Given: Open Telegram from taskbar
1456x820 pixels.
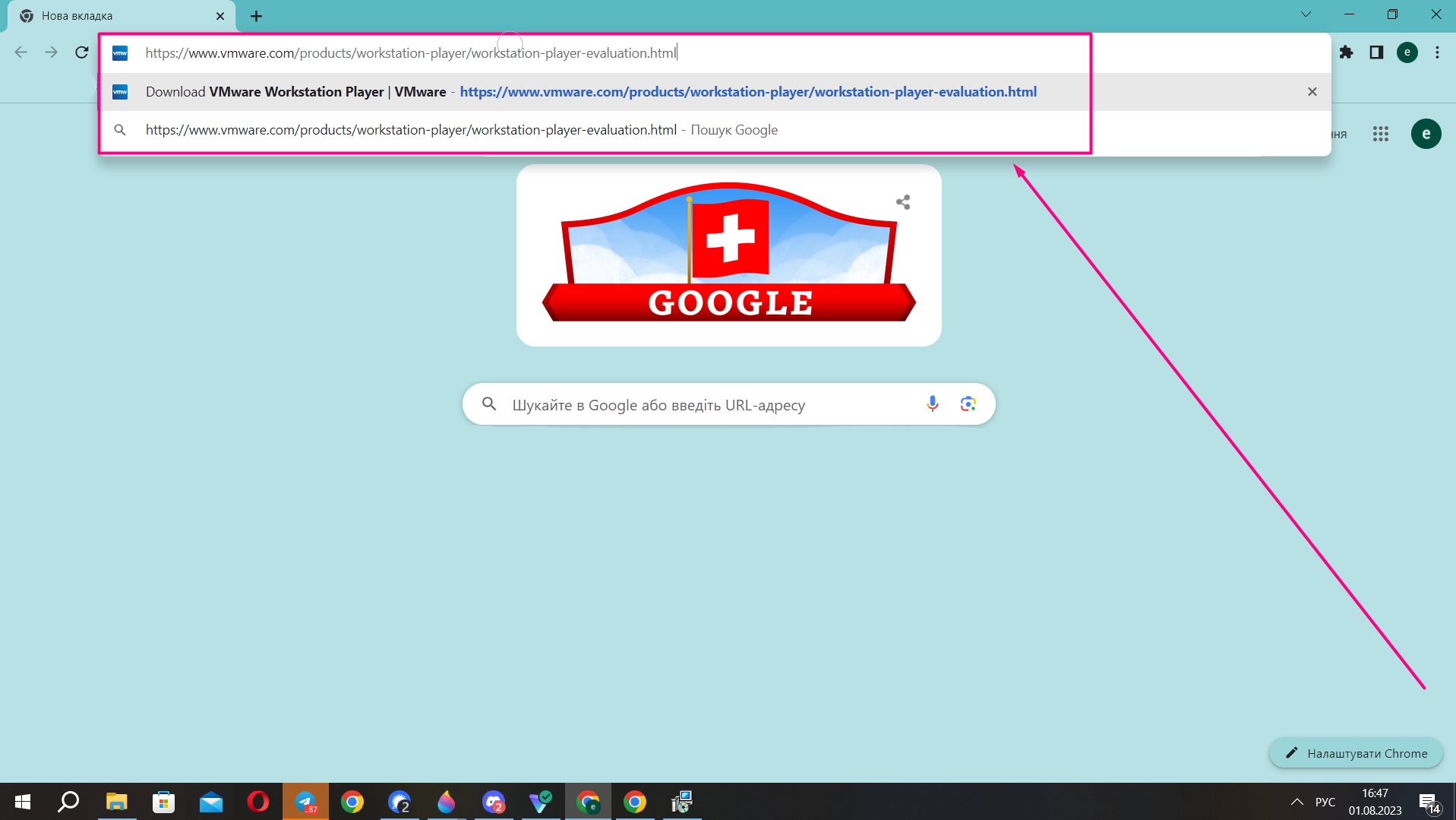Looking at the screenshot, I should pos(305,802).
